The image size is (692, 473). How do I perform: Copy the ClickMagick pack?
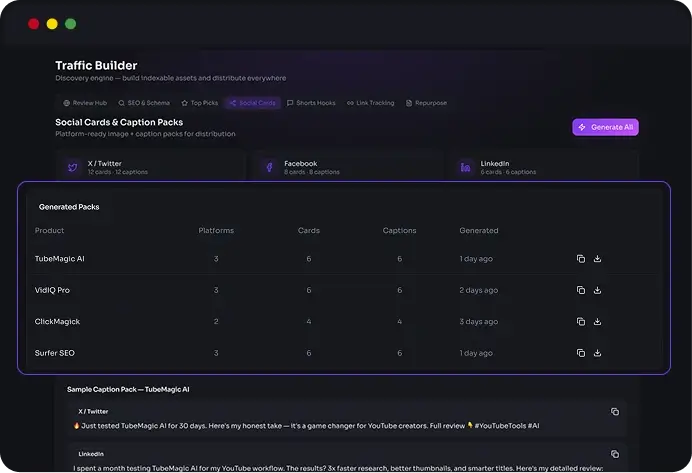pos(581,321)
